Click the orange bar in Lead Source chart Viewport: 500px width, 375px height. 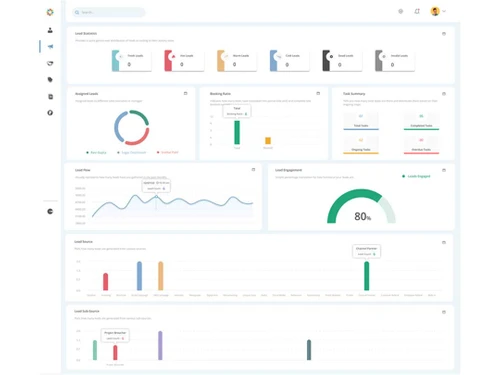click(161, 276)
